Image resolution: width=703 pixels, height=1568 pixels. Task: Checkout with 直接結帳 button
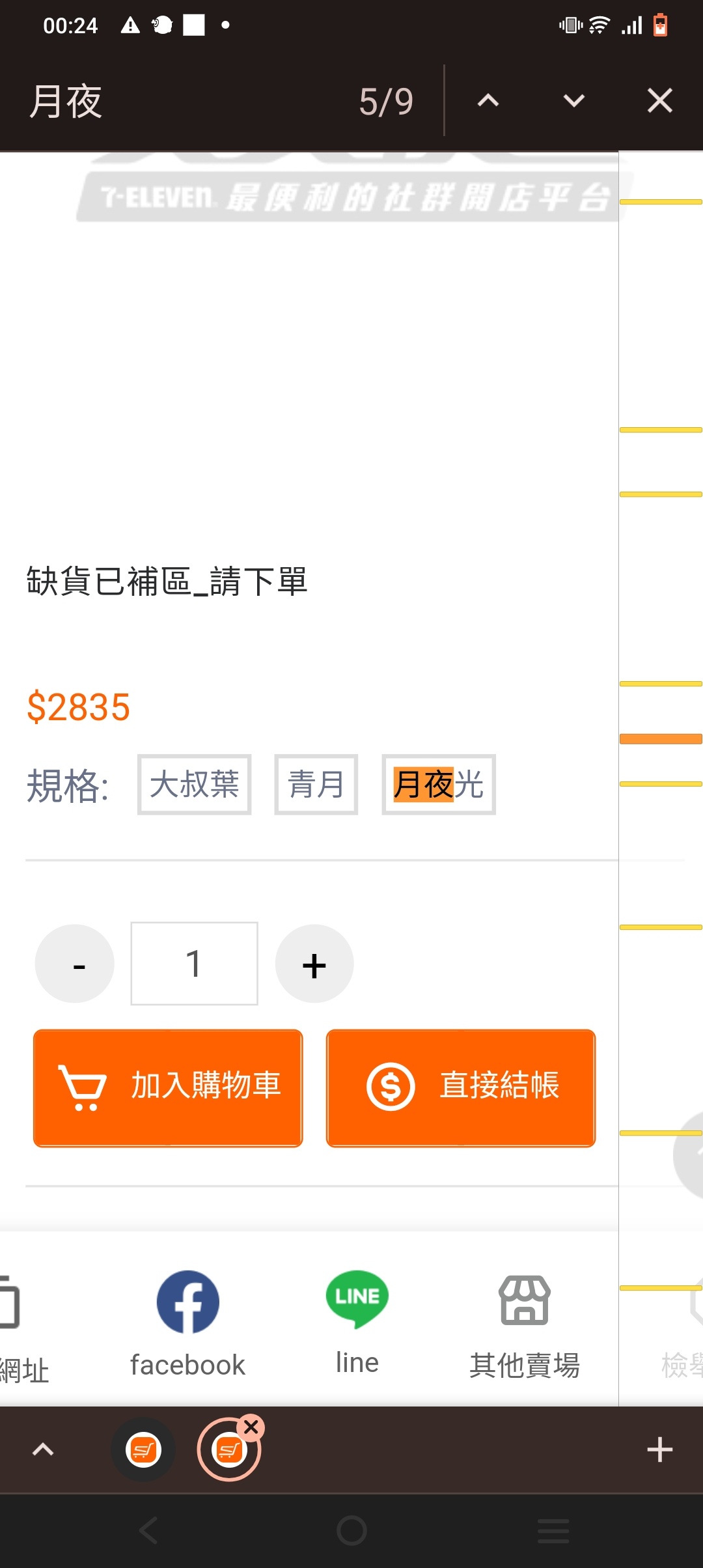[461, 1087]
